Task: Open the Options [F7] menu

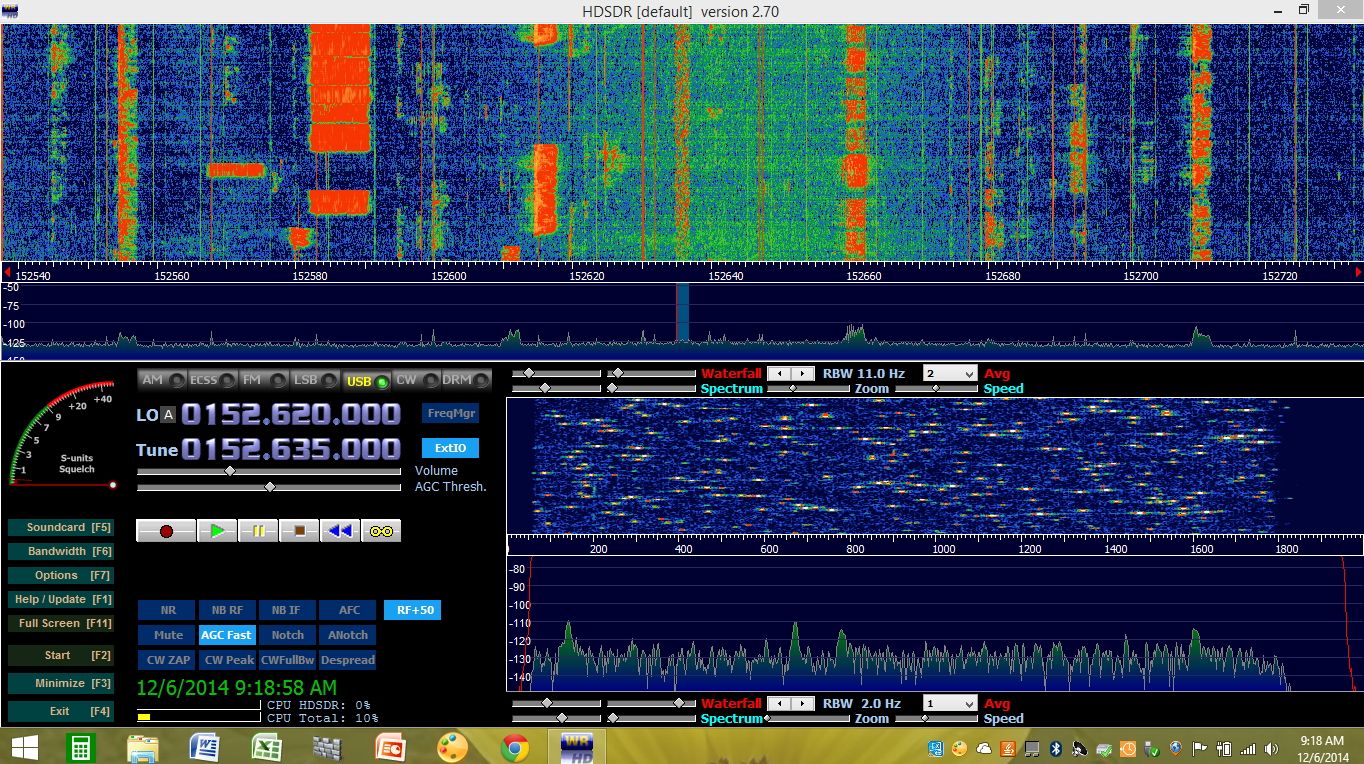Action: (x=60, y=575)
